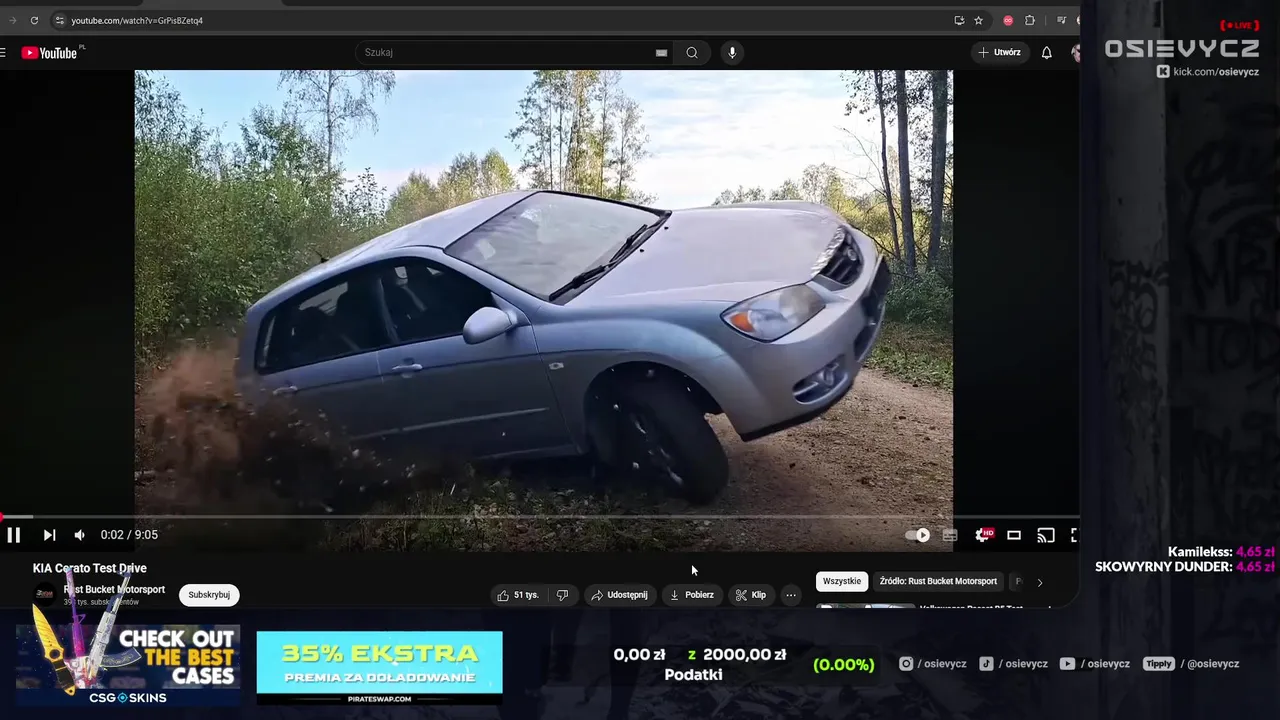Enter fullscreen mode in the player
This screenshot has width=1280, height=720.
click(1074, 535)
